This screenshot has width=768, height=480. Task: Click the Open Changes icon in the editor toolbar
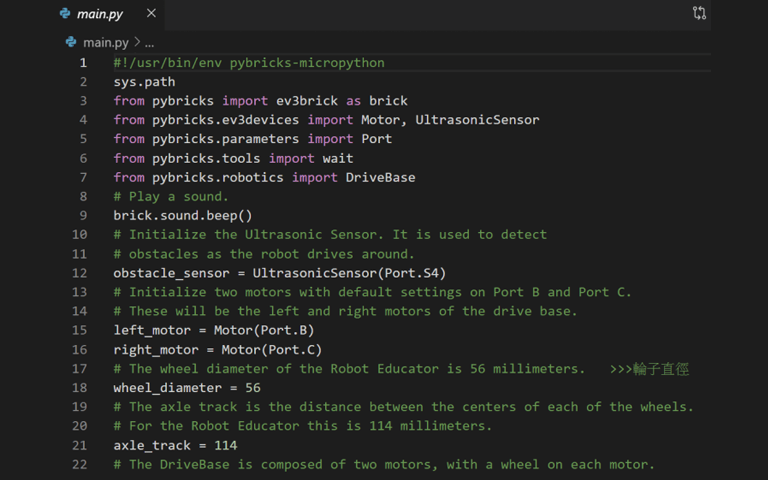pos(699,14)
